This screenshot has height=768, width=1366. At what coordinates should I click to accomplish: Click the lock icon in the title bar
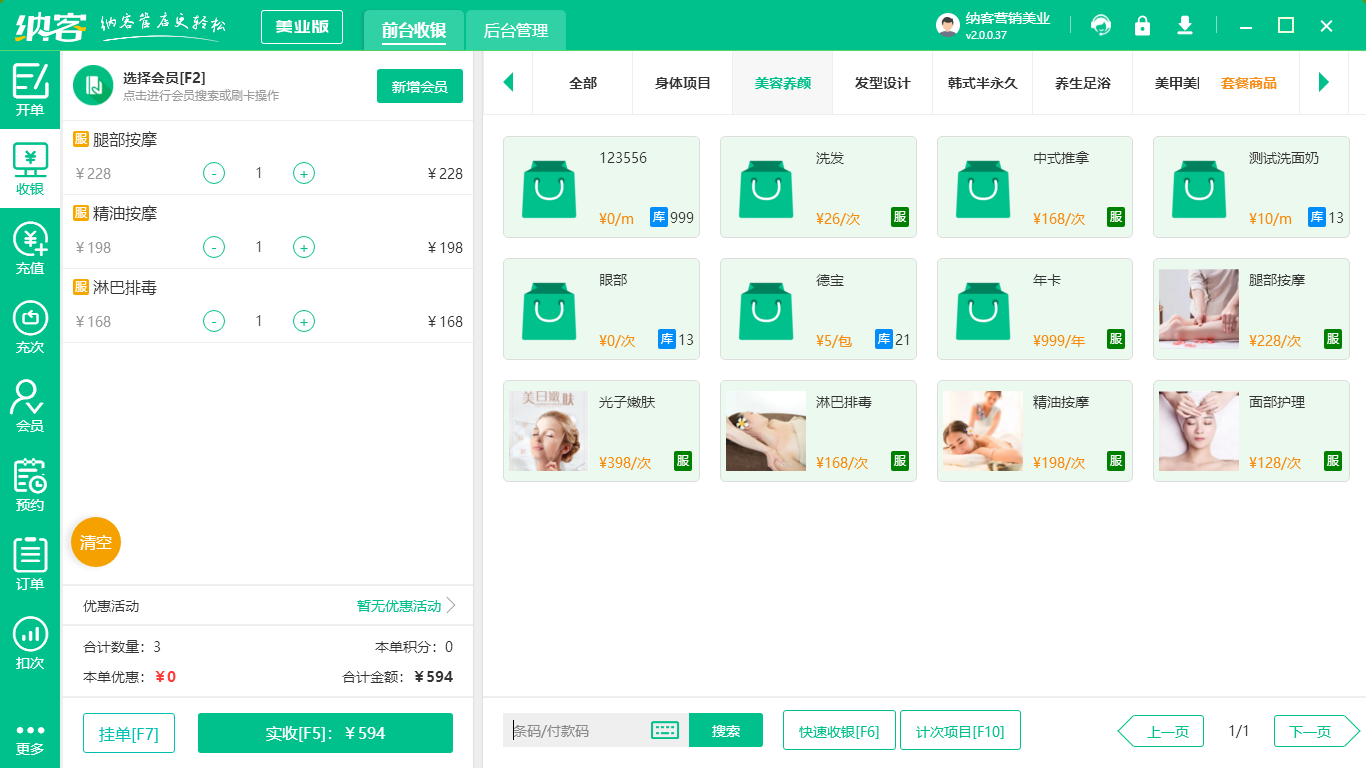click(x=1142, y=26)
